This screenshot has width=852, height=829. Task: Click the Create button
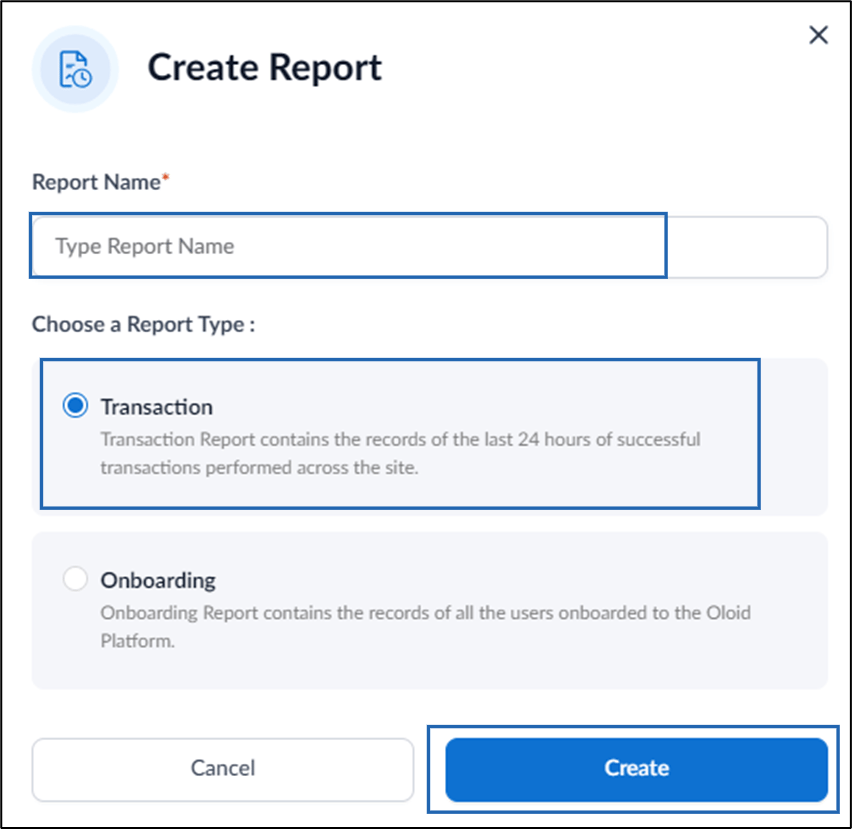636,769
